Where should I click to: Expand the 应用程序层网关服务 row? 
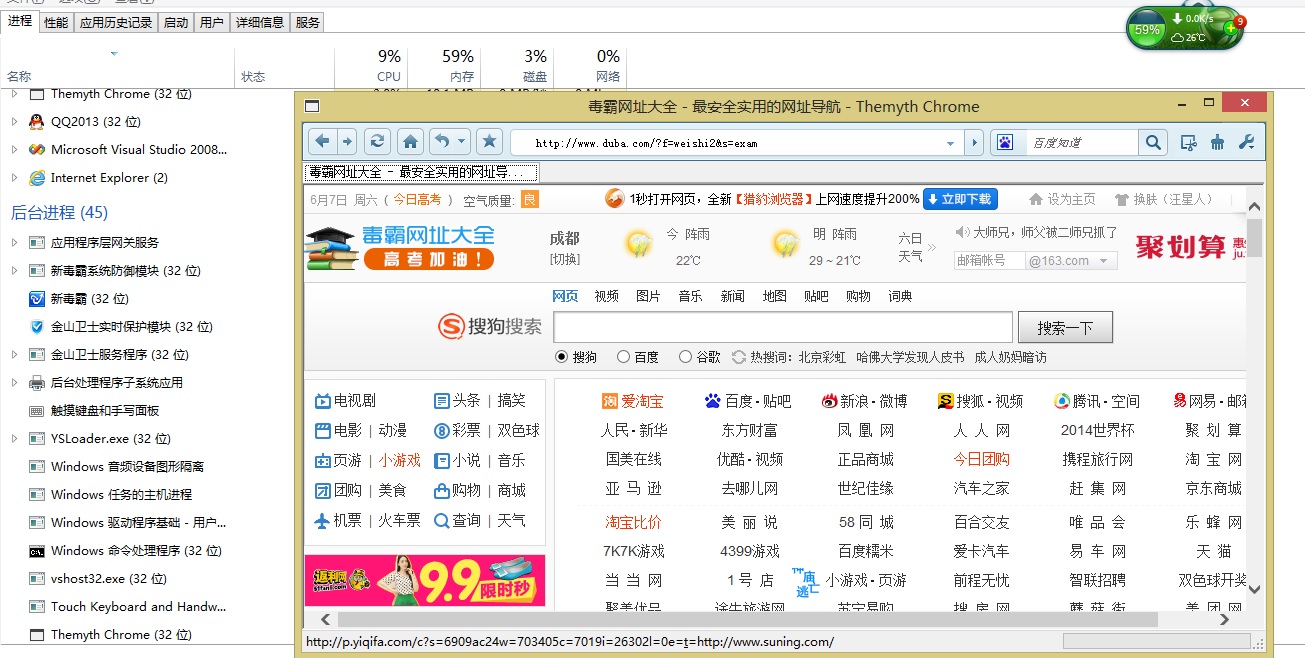14,243
